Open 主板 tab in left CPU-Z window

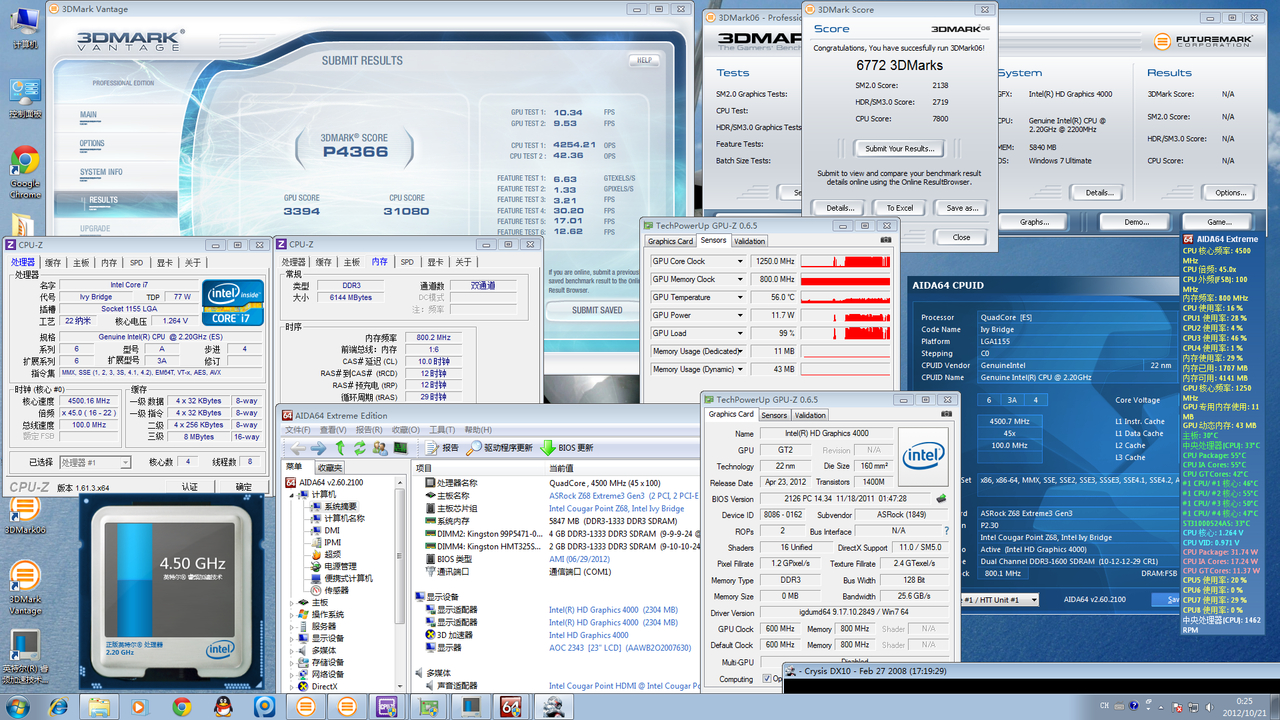pos(81,262)
